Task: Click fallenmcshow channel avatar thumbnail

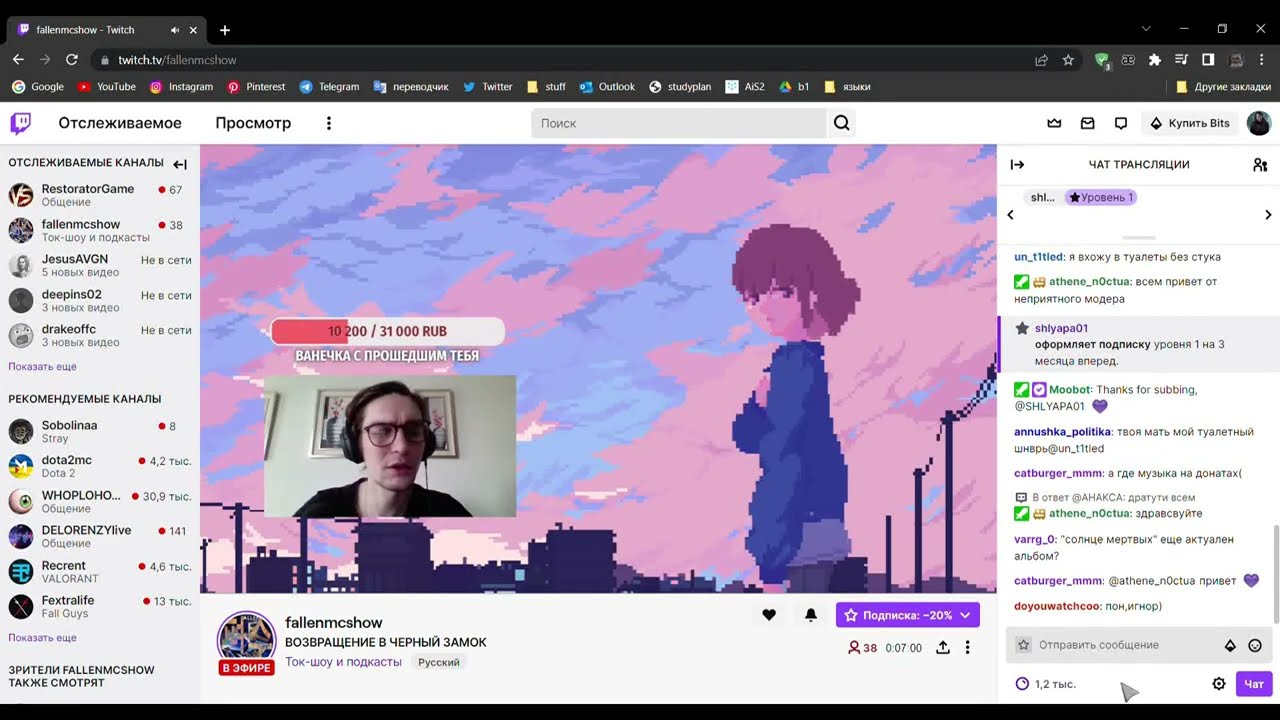Action: [x=246, y=640]
